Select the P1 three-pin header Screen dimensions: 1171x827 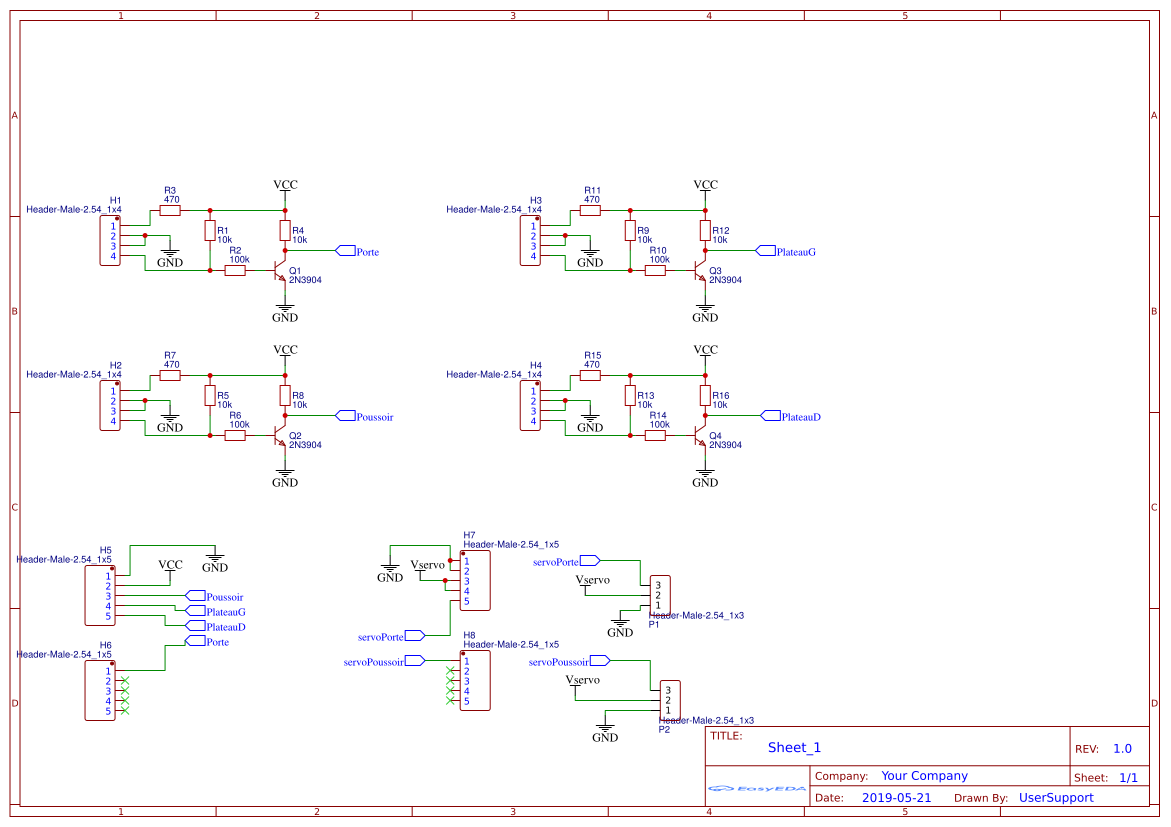click(660, 595)
